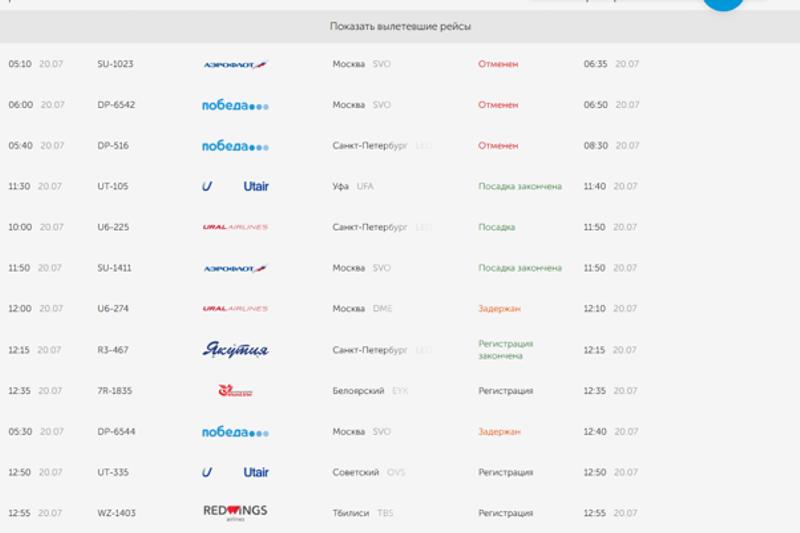This screenshot has width=800, height=533.
Task: Click destination Белоярский EYK
Action: [x=370, y=391]
